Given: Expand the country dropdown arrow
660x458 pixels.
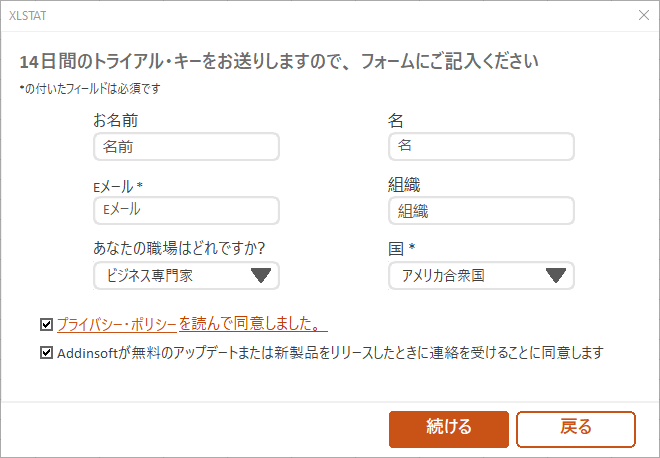Looking at the screenshot, I should click(556, 276).
